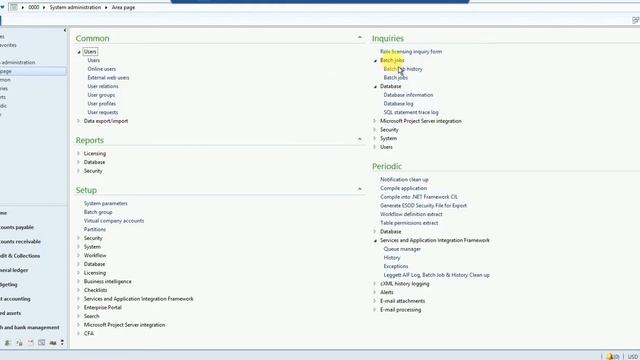Open Leggett AIF Log, Batch Job & History Clean up
Viewport: 640px width, 360px height.
point(436,275)
